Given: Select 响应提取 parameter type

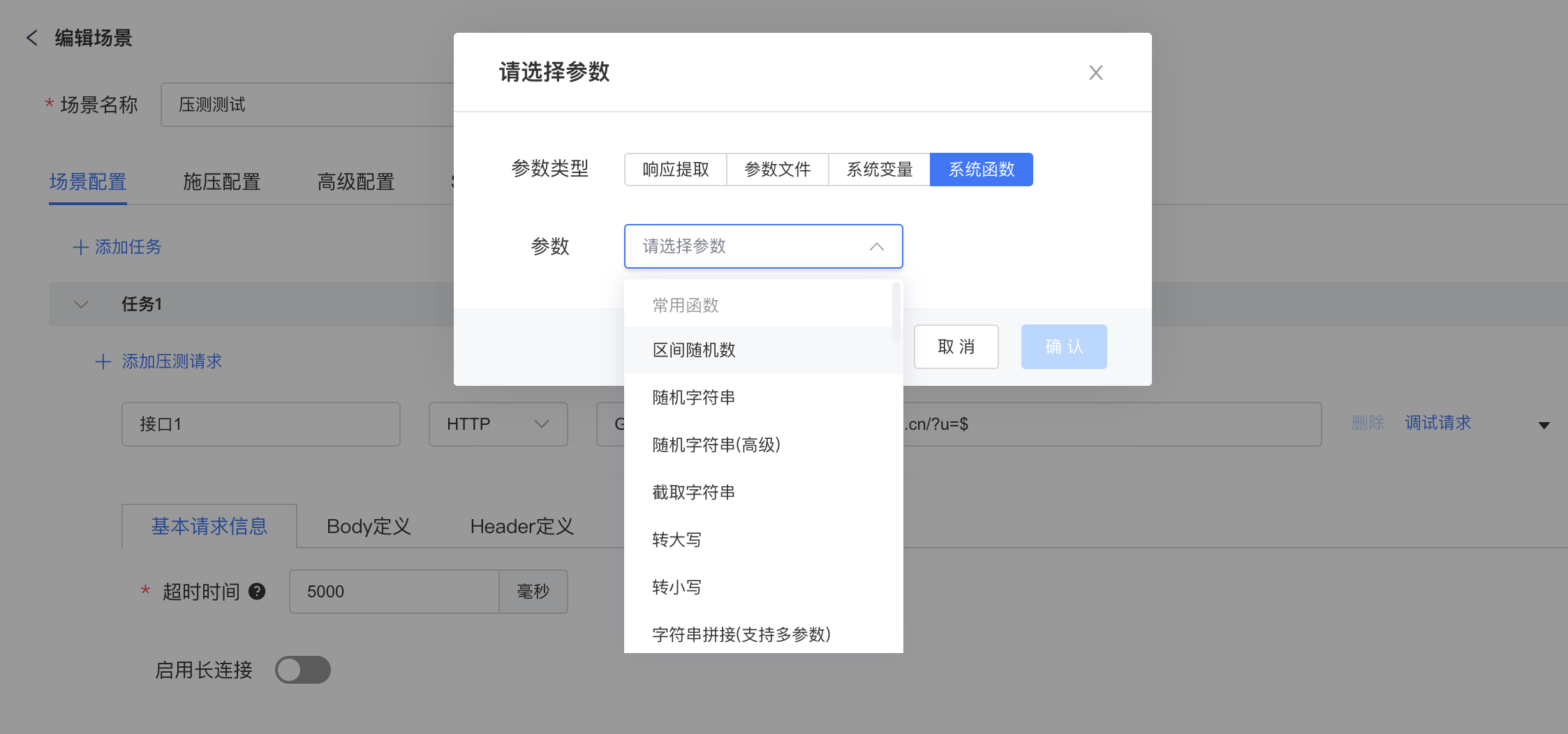Looking at the screenshot, I should [675, 170].
